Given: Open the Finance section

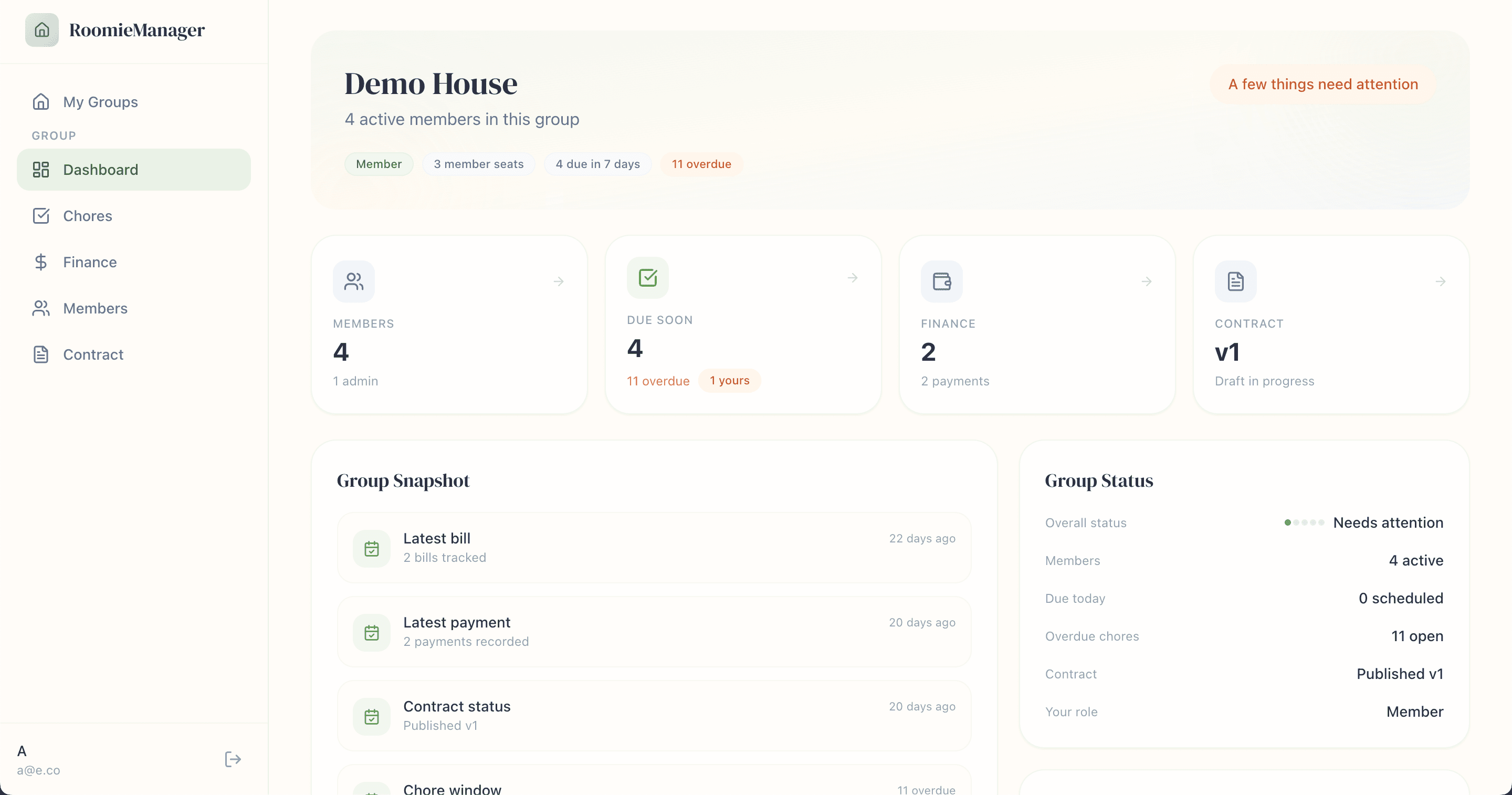Looking at the screenshot, I should tap(134, 262).
